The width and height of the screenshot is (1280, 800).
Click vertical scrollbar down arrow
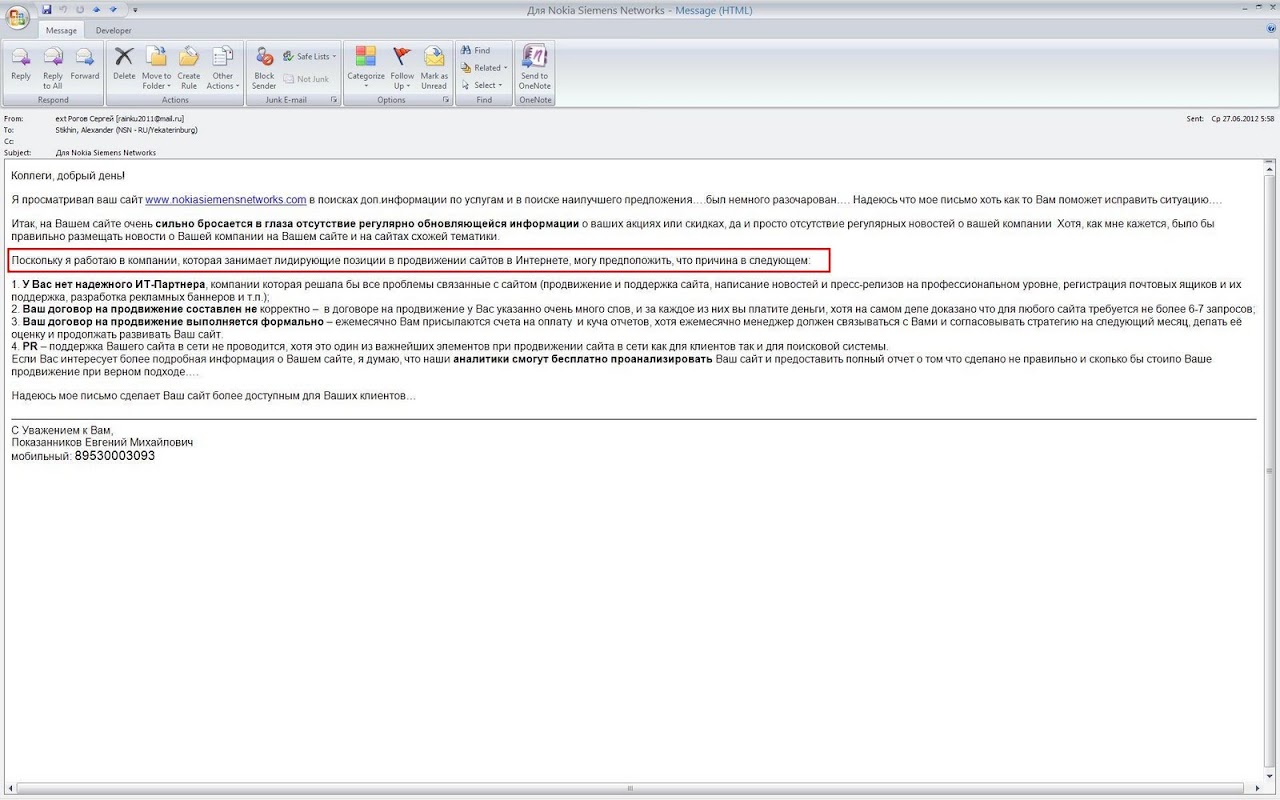tap(1268, 777)
